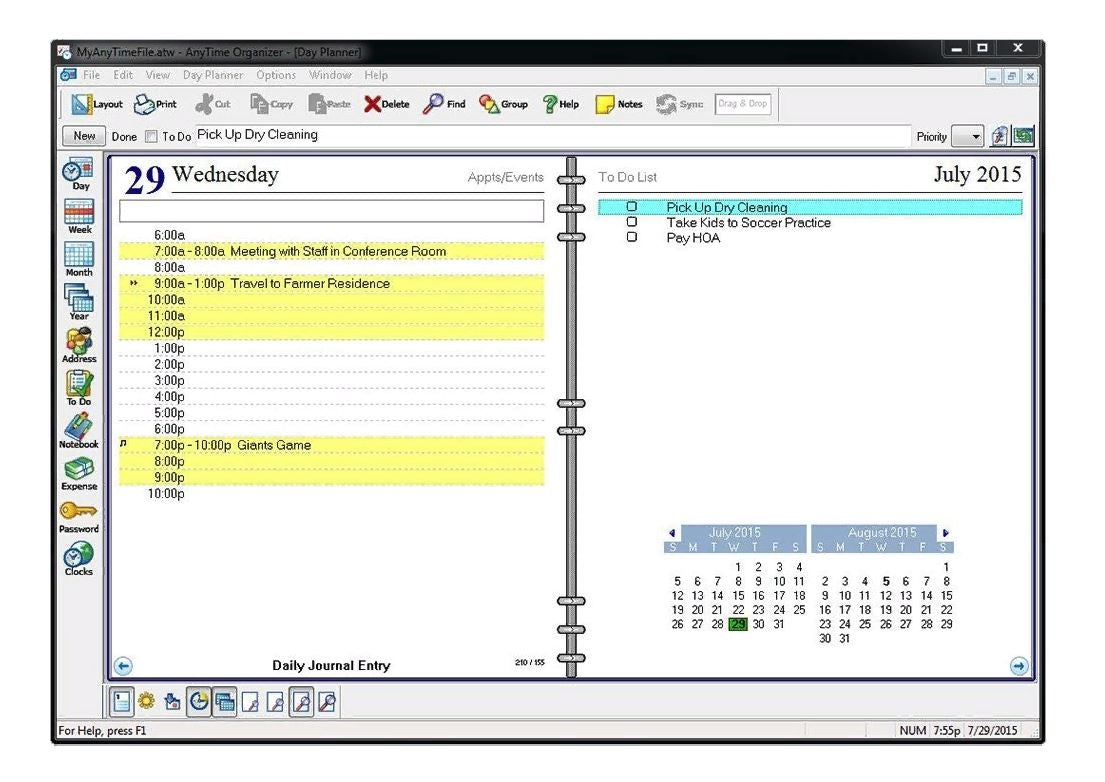Open the Expense tracker

click(78, 472)
